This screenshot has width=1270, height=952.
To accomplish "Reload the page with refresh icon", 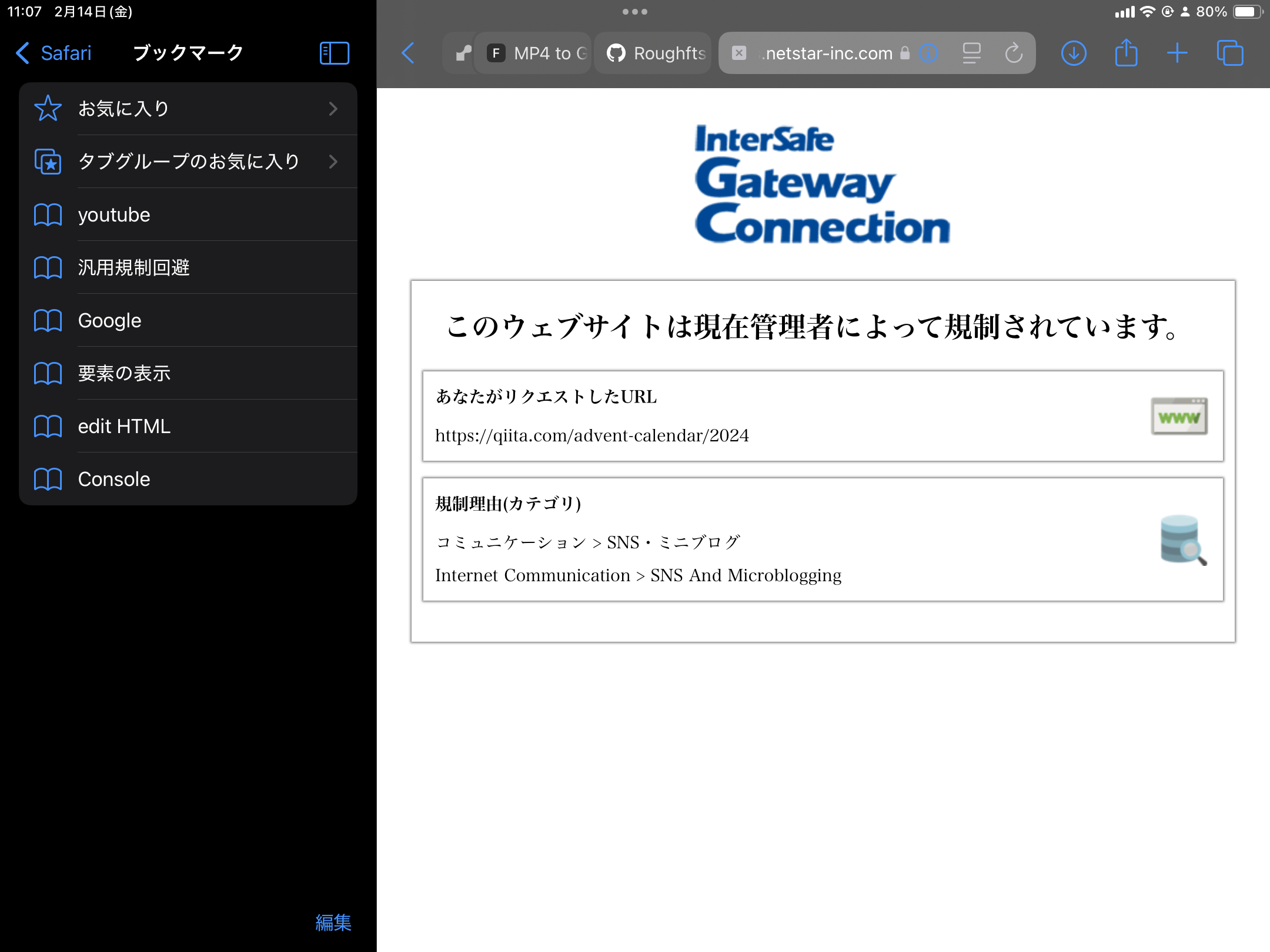I will [1014, 53].
